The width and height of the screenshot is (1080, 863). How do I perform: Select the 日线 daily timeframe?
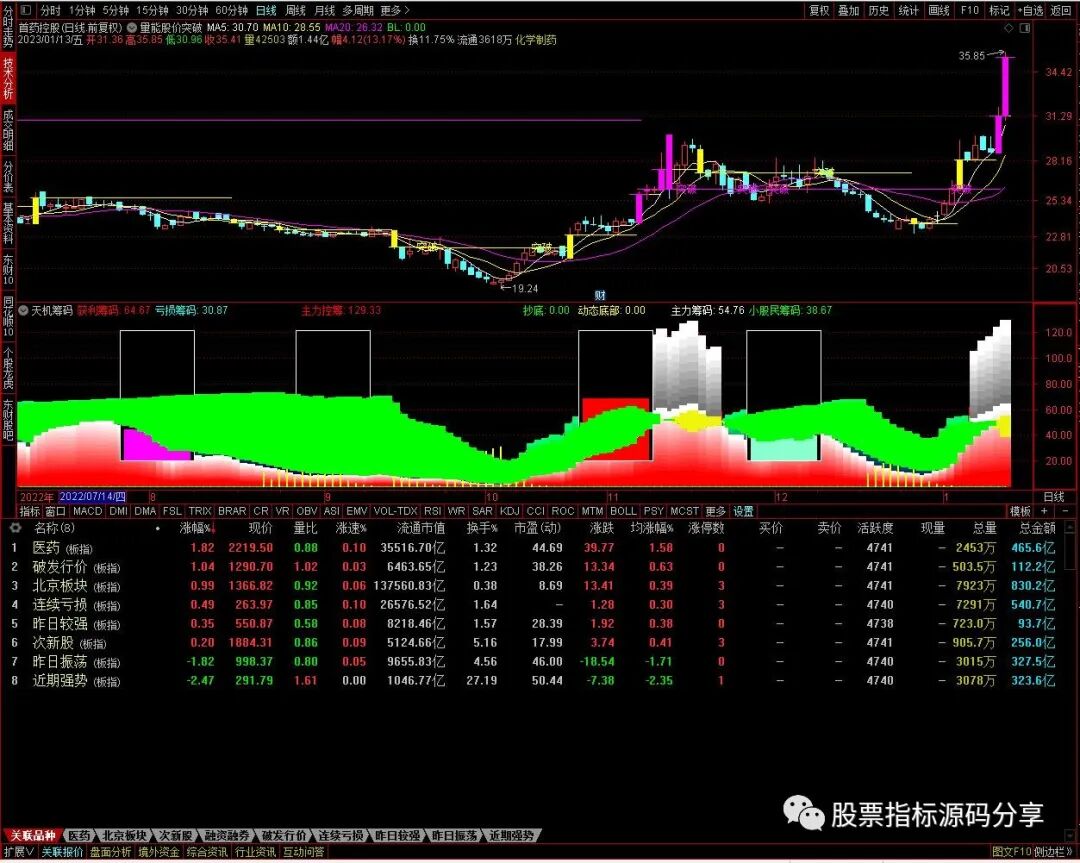266,10
